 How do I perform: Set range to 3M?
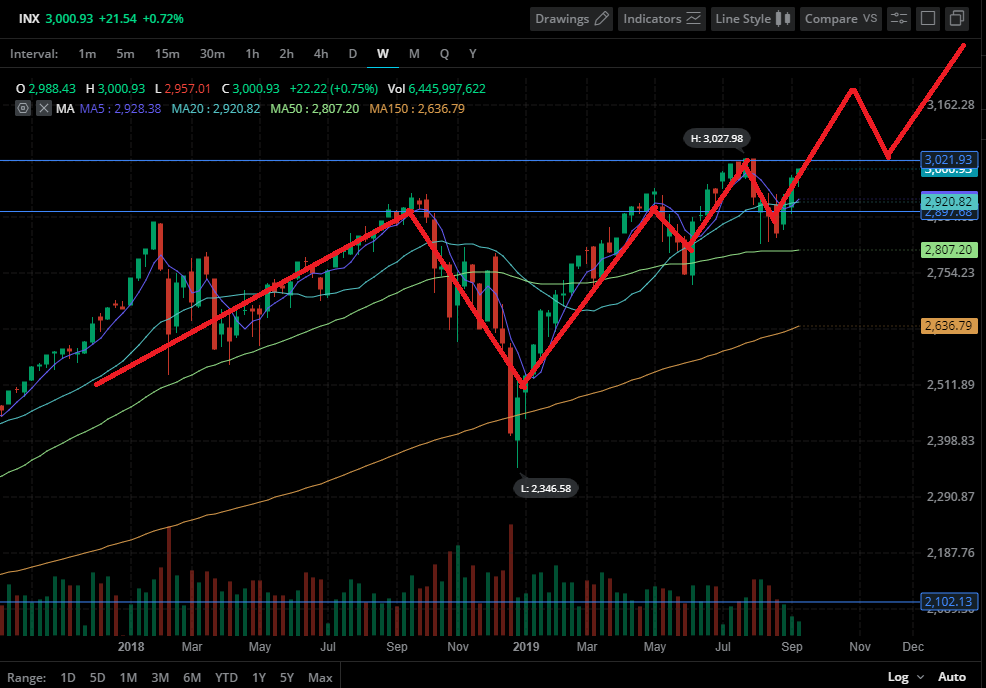point(160,677)
